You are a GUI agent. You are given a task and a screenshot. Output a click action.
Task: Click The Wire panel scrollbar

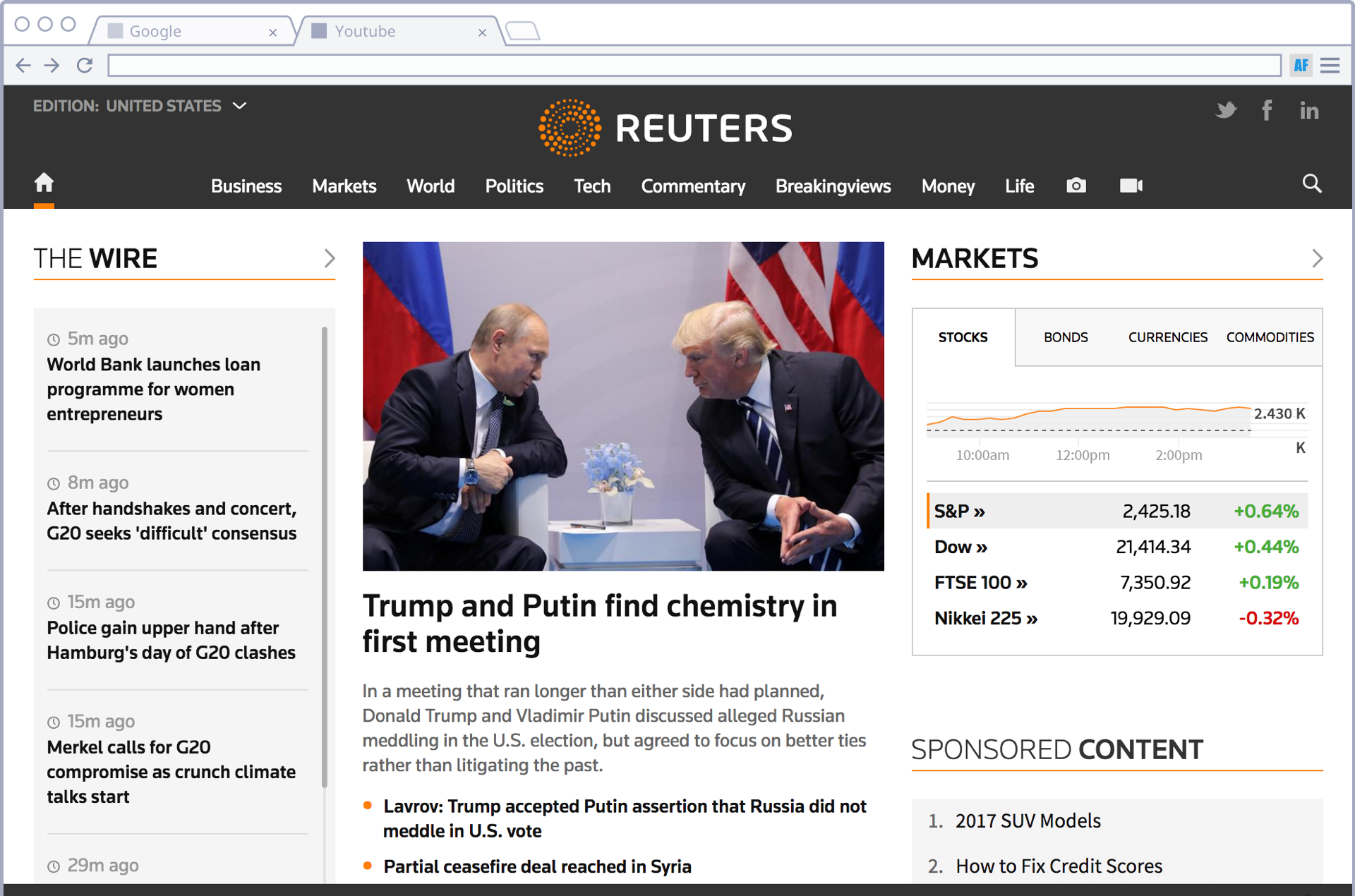tap(325, 557)
